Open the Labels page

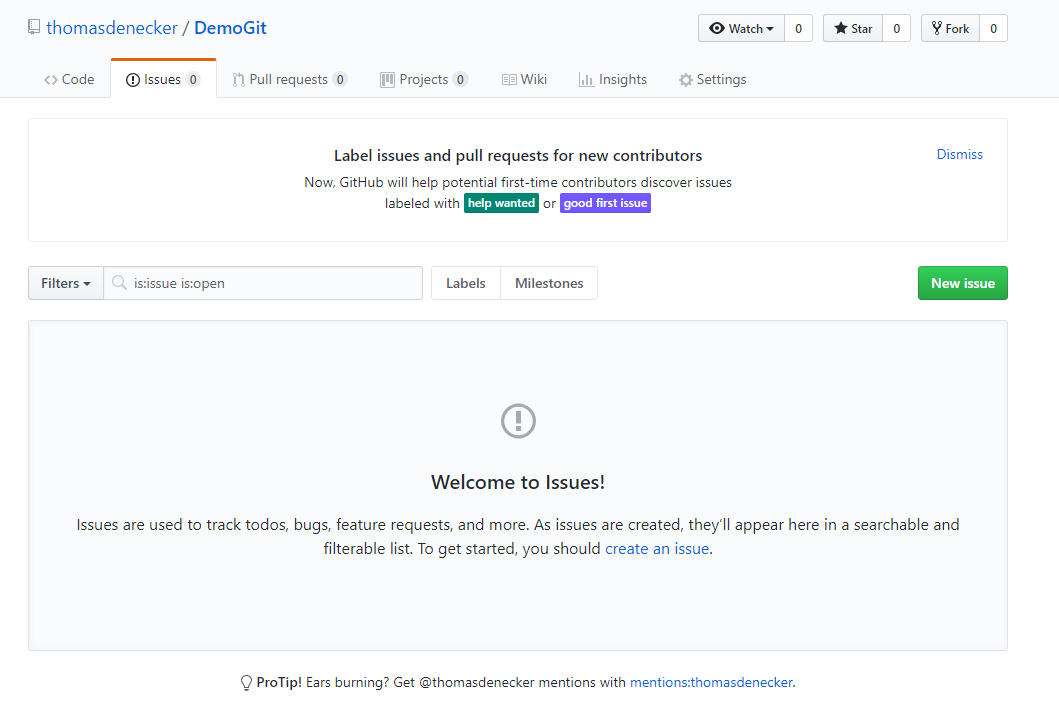click(x=465, y=283)
